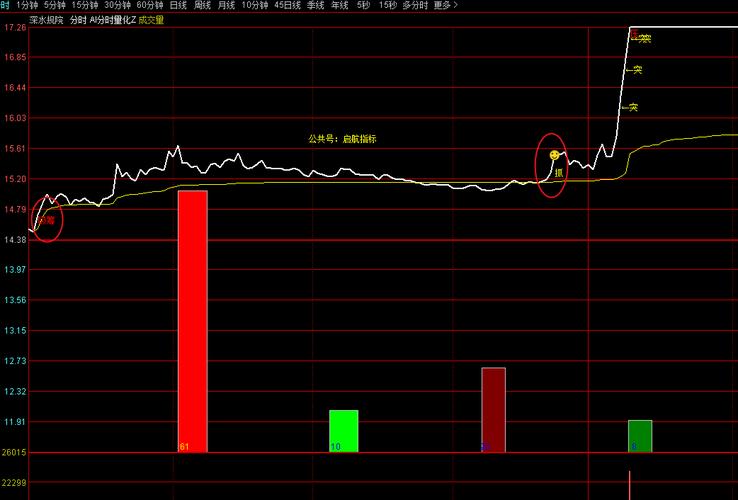Expand the 更多 periods dropdown

click(446, 5)
